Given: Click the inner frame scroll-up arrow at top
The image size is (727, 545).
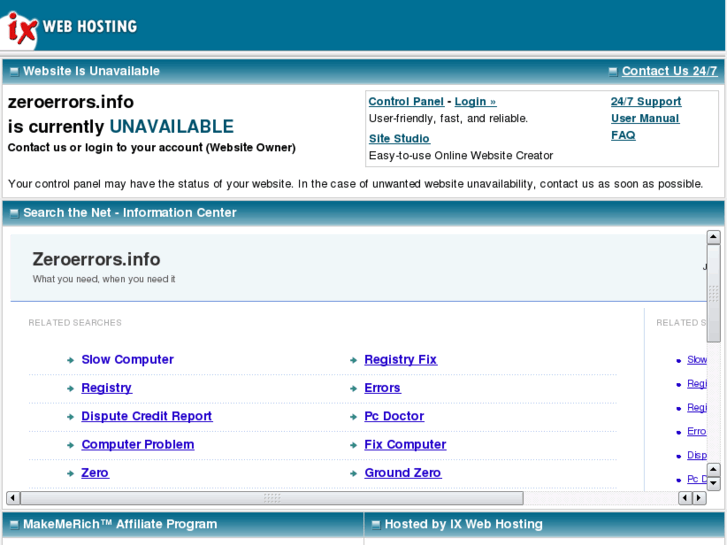Looking at the screenshot, I should click(713, 237).
